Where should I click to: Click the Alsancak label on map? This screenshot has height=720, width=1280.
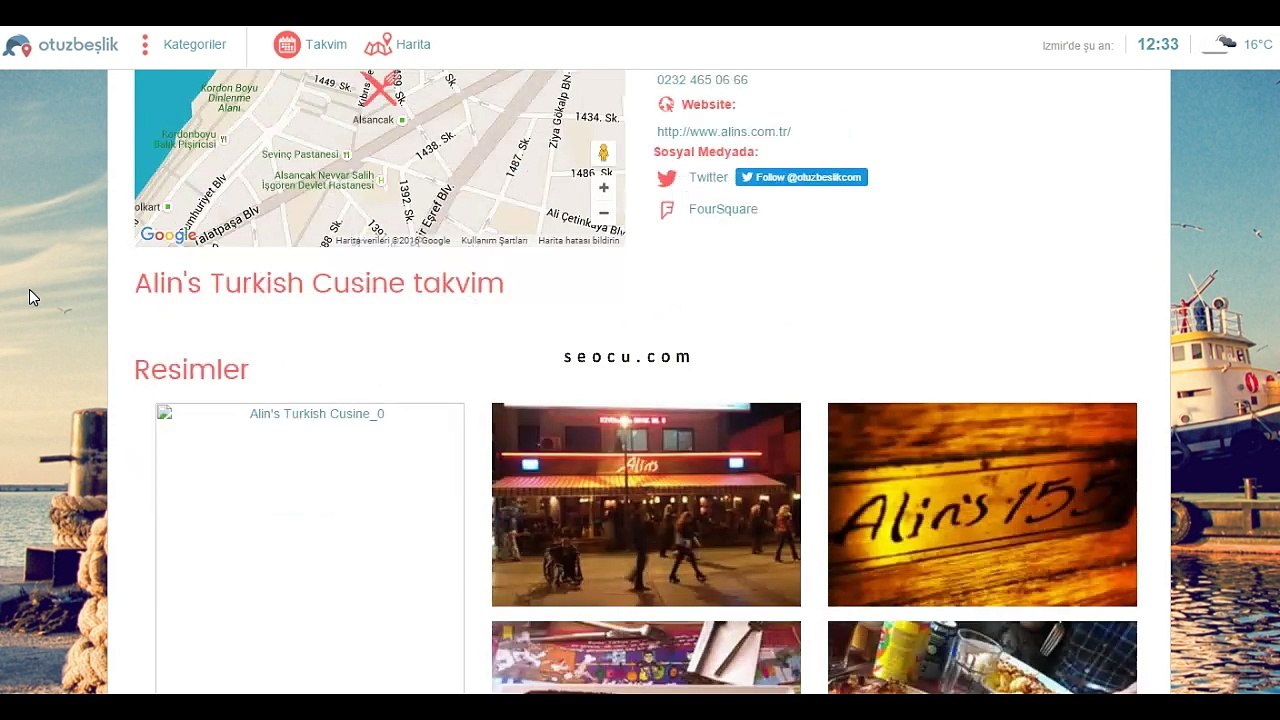pyautogui.click(x=373, y=120)
